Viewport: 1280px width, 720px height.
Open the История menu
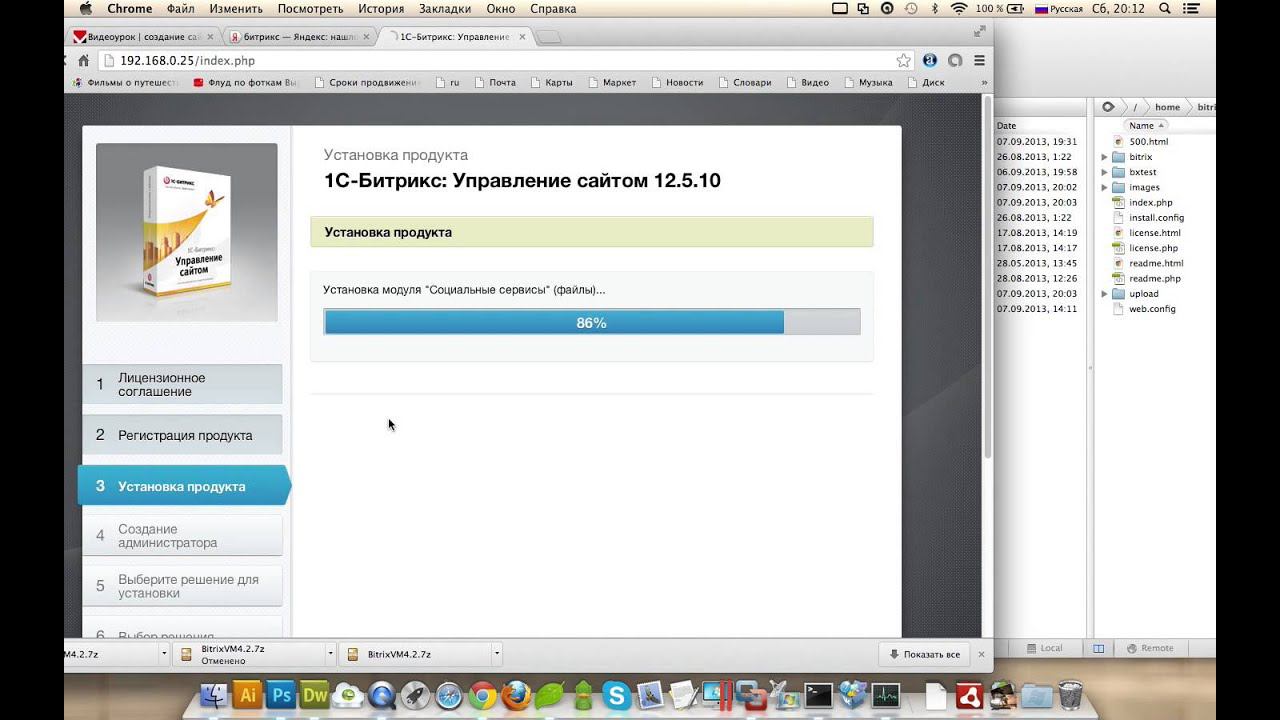click(x=381, y=9)
